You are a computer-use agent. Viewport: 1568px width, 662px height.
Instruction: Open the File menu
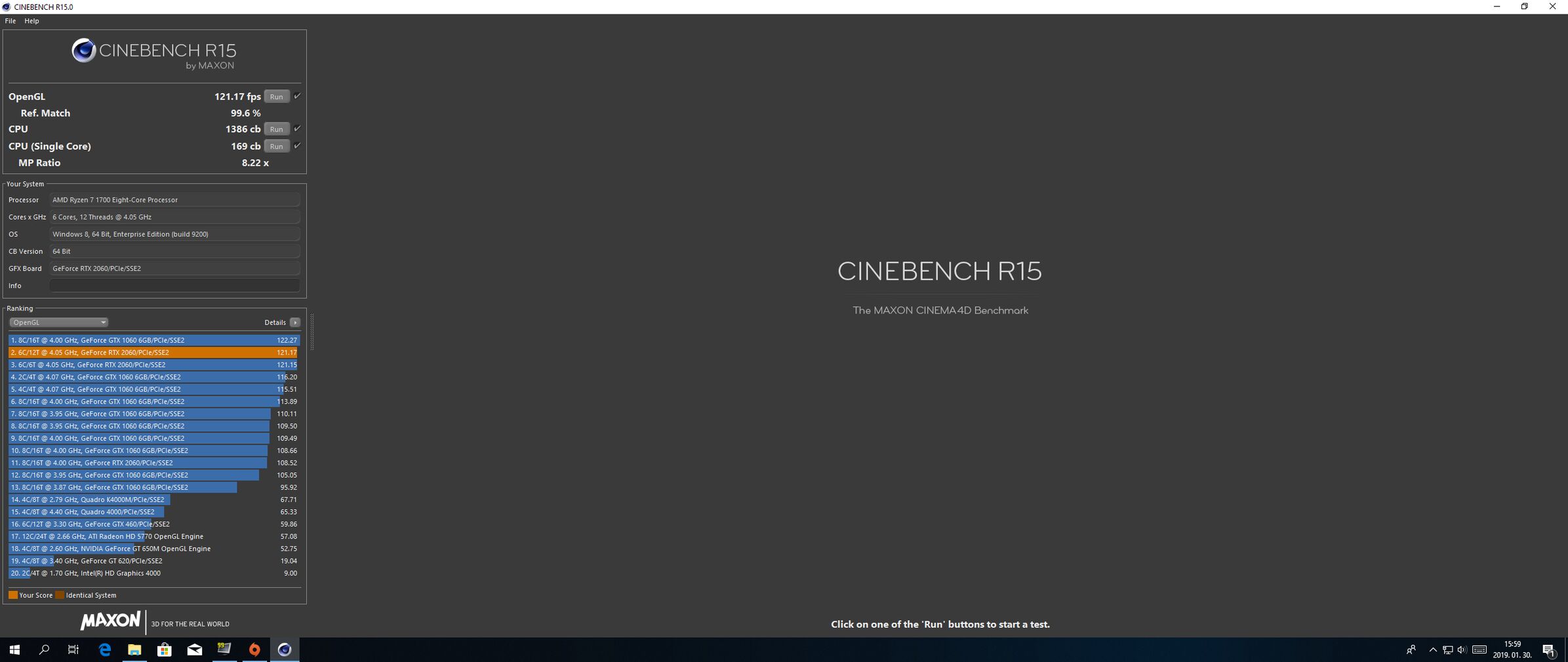click(x=10, y=21)
